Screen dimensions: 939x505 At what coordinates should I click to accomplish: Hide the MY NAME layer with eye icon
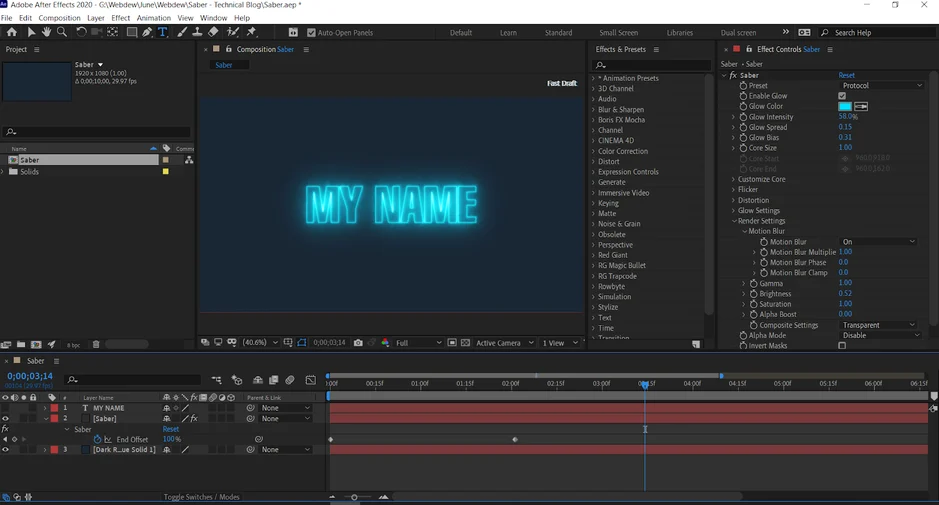coord(5,408)
